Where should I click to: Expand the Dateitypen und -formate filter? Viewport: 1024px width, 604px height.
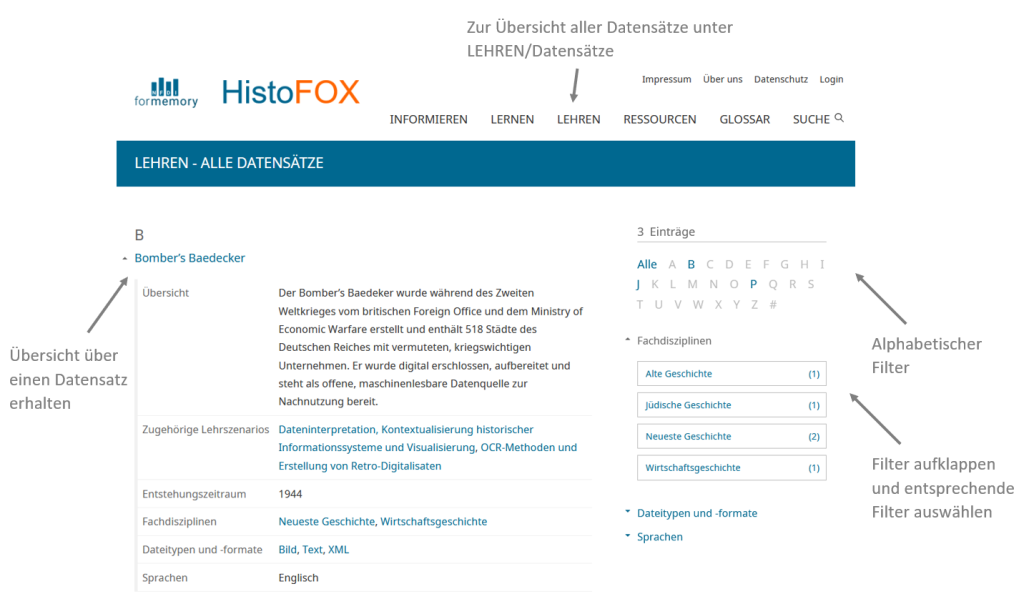[x=627, y=513]
